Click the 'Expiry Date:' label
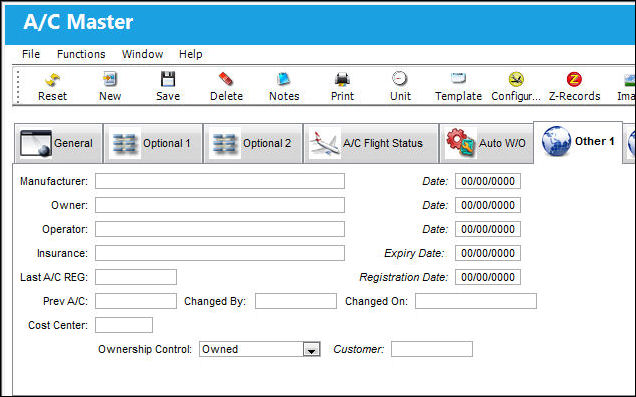Screen dimensions: 636x397 [x=414, y=253]
